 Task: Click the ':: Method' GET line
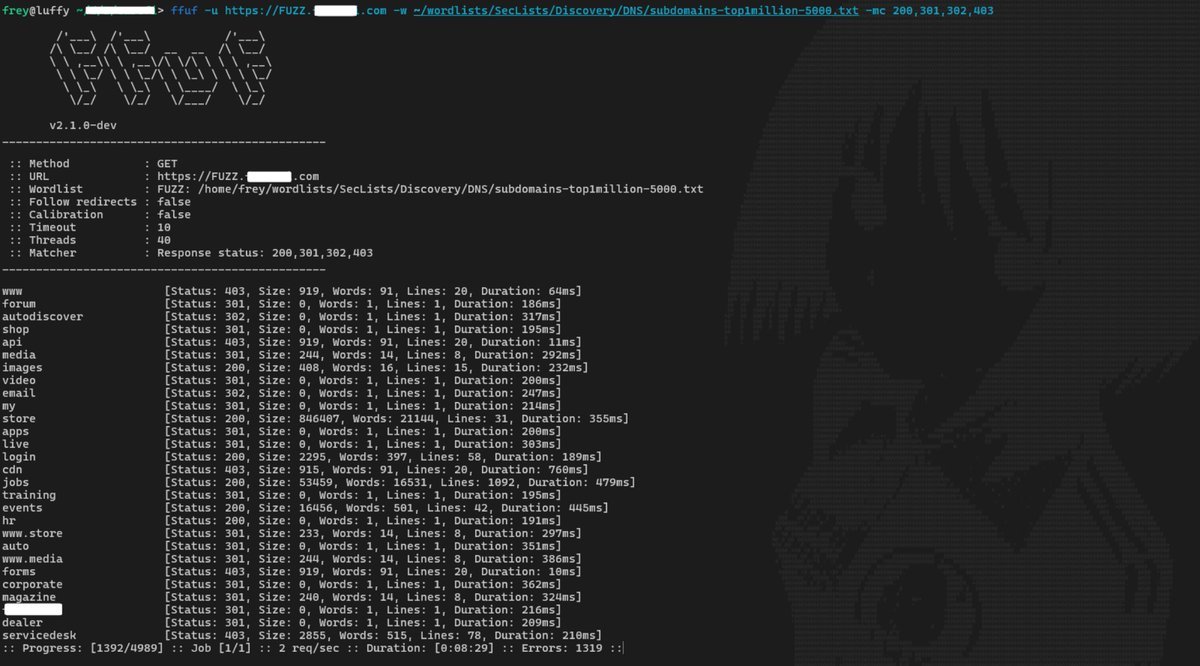tap(93, 163)
